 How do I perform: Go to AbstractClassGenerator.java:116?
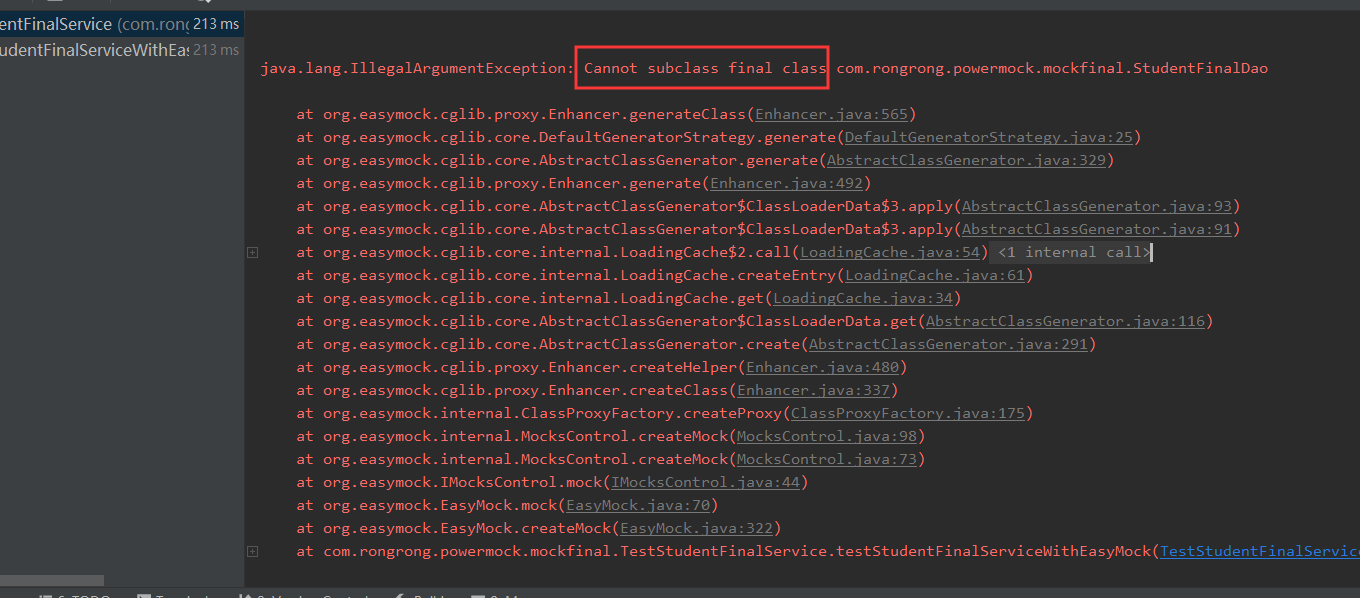pyautogui.click(x=1066, y=322)
